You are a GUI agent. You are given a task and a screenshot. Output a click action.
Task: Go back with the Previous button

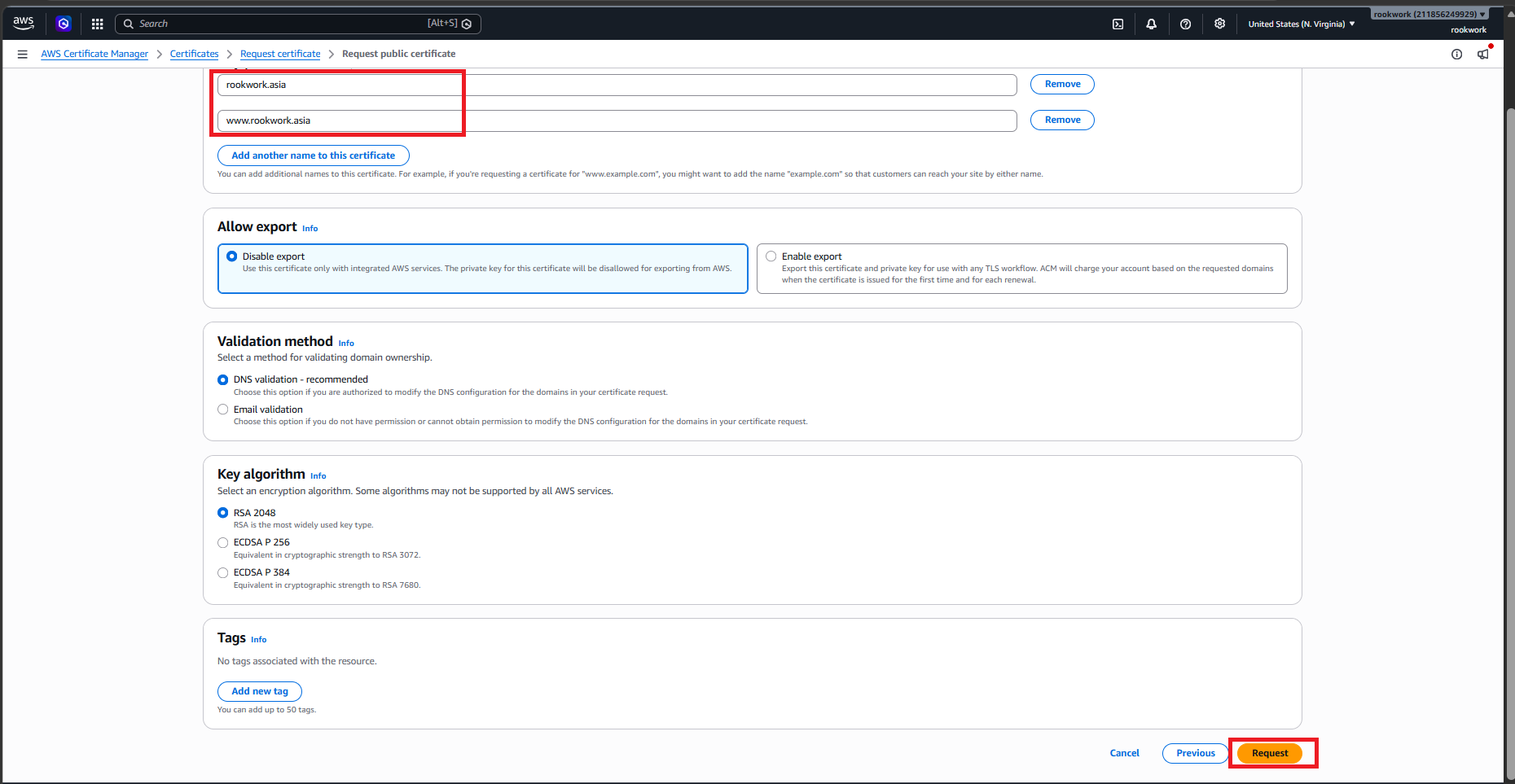click(x=1196, y=753)
